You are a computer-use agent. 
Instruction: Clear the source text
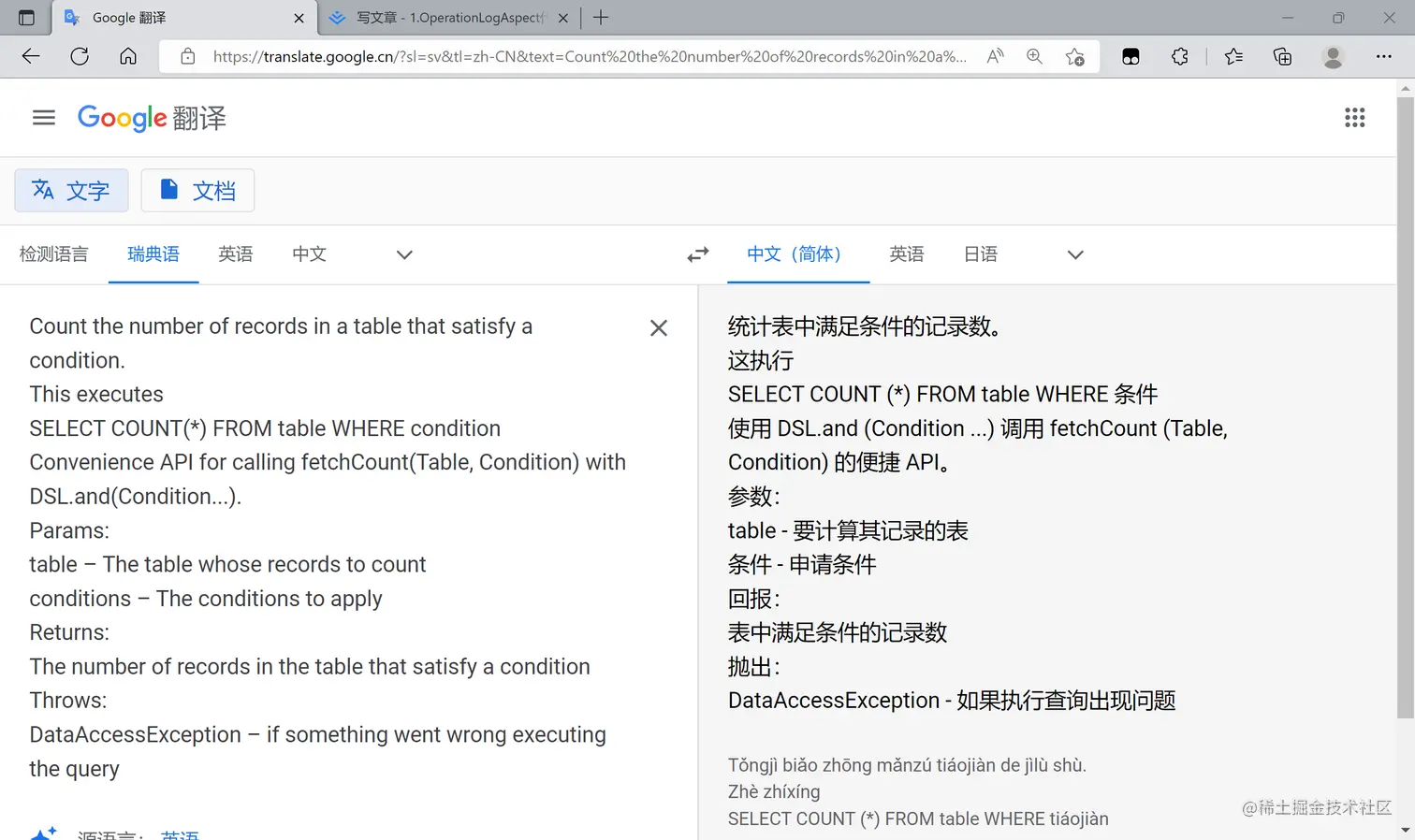pyautogui.click(x=659, y=327)
